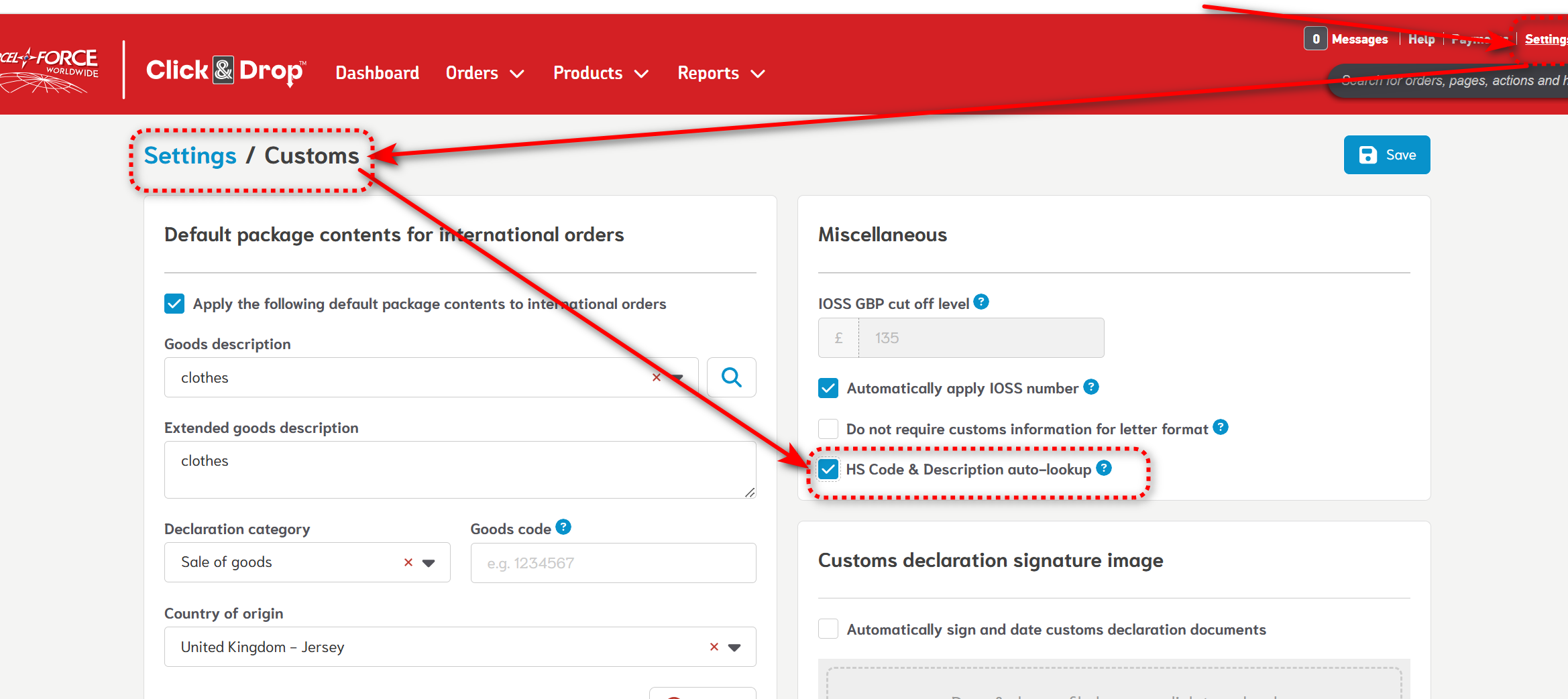Screen dimensions: 1568x699
Task: Click the Click & Drop logo
Action: 225,71
